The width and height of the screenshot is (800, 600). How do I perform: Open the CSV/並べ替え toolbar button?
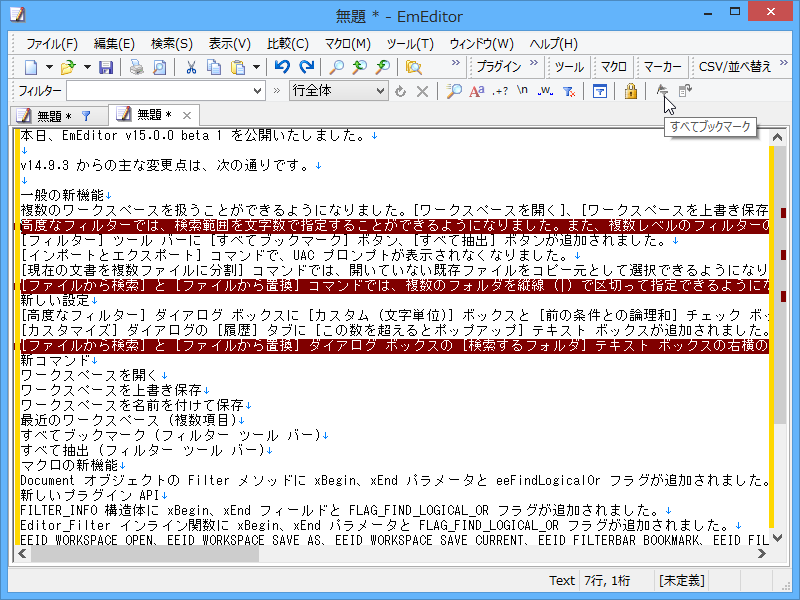click(x=735, y=67)
